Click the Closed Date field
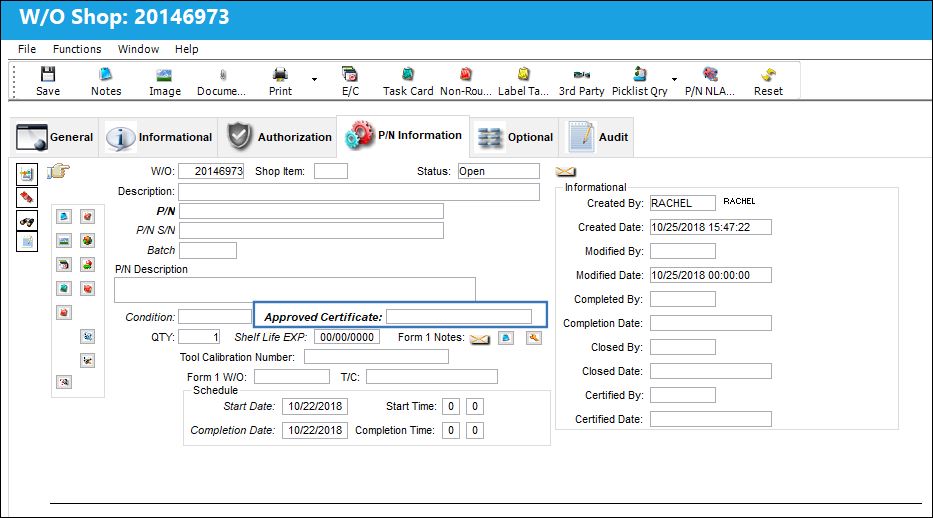The width and height of the screenshot is (933, 518). (x=710, y=371)
